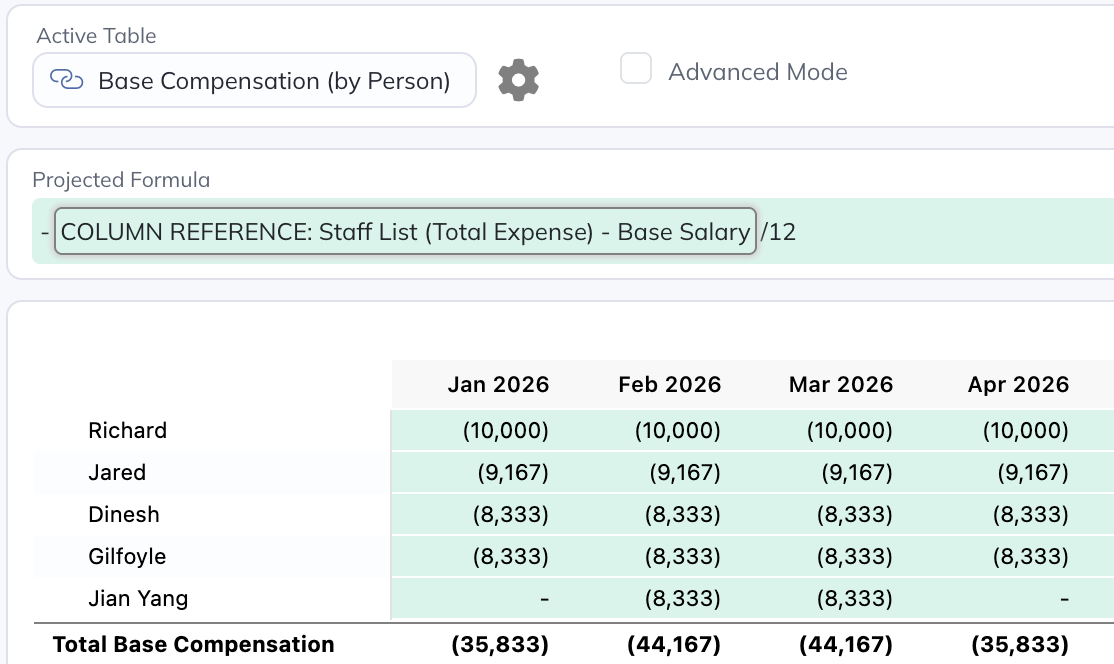Select the Richard row label
The height and width of the screenshot is (664, 1114).
coord(127,431)
